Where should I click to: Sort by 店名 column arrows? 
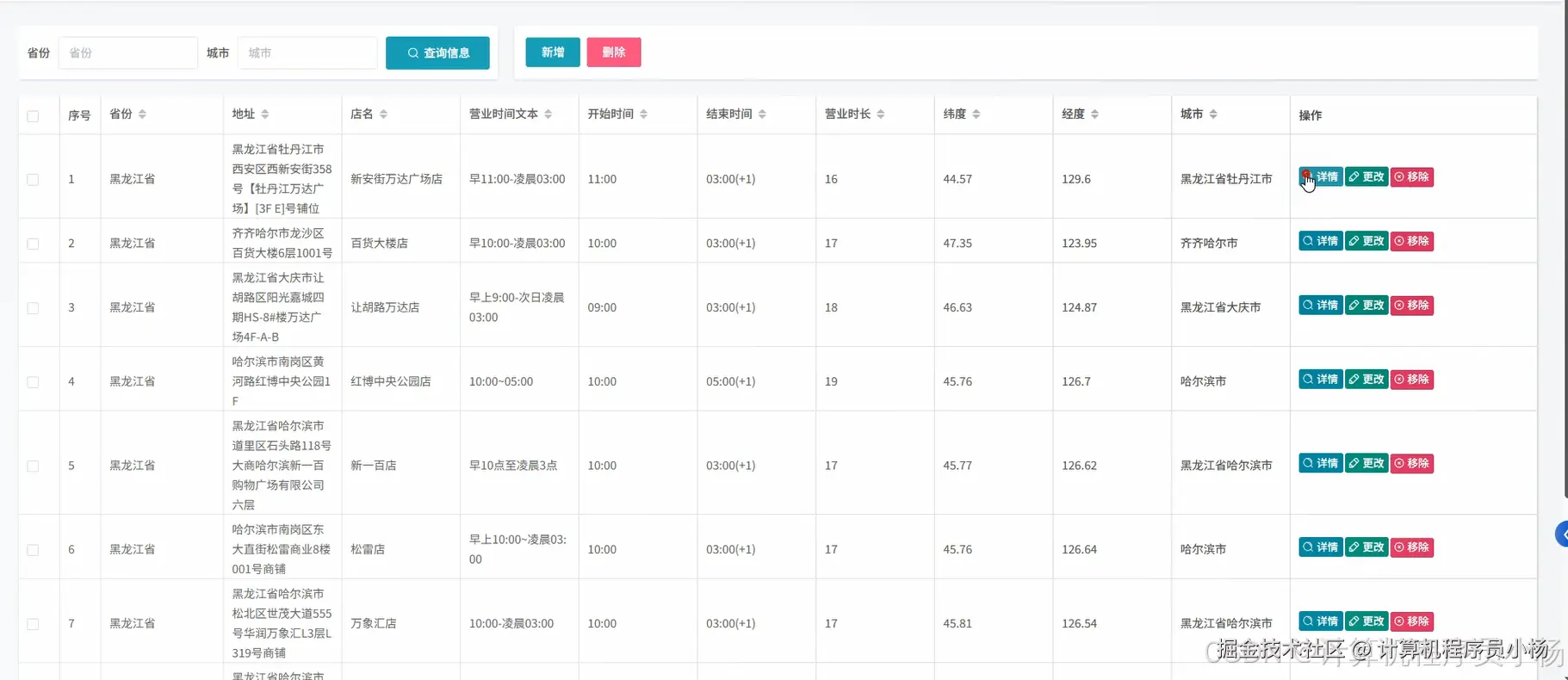click(383, 114)
